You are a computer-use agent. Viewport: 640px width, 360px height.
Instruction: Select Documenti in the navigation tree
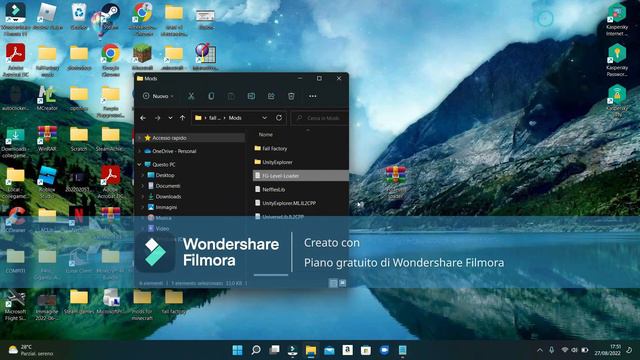167,186
